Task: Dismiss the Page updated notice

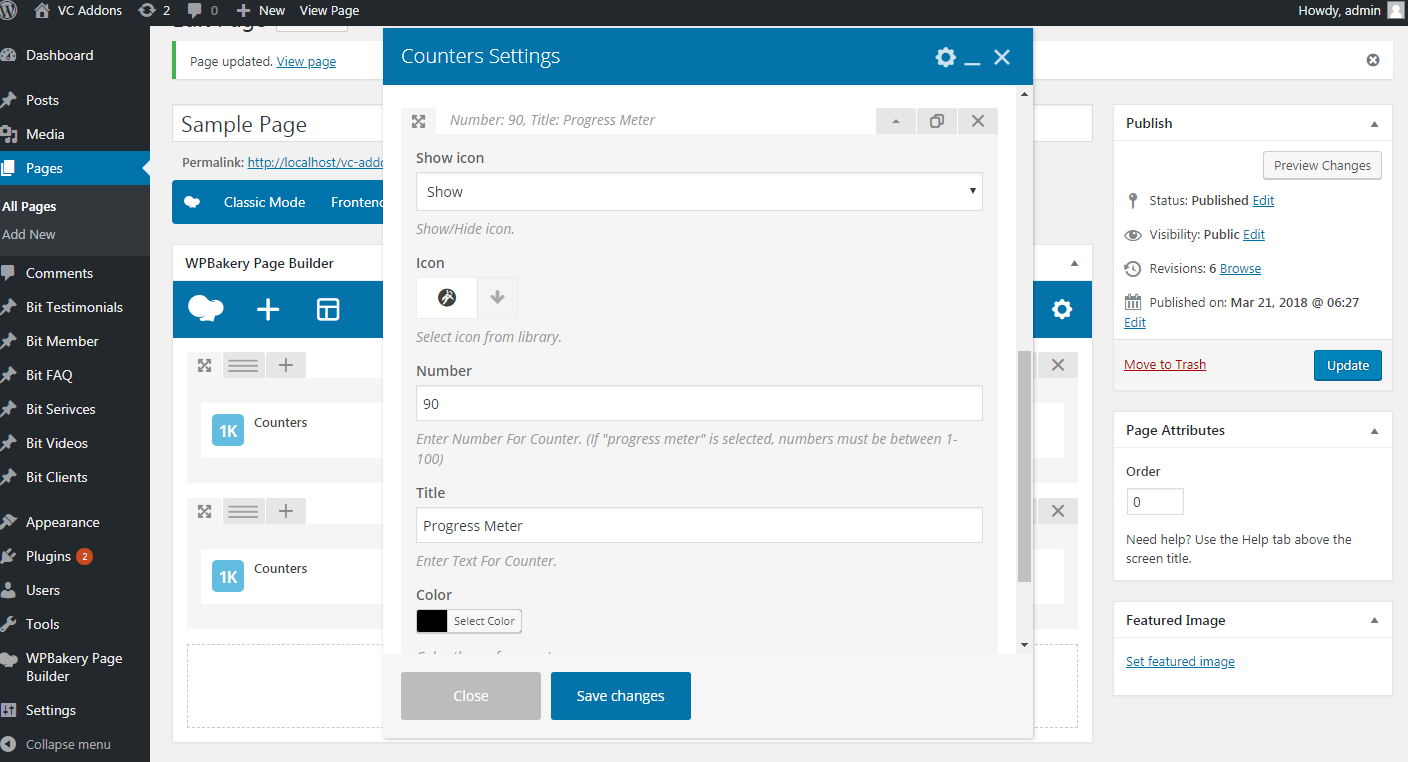Action: [x=1372, y=60]
